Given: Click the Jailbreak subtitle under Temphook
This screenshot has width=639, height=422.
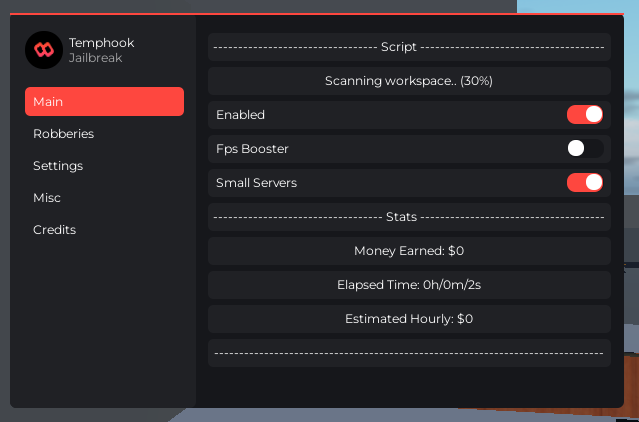Looking at the screenshot, I should tap(96, 59).
